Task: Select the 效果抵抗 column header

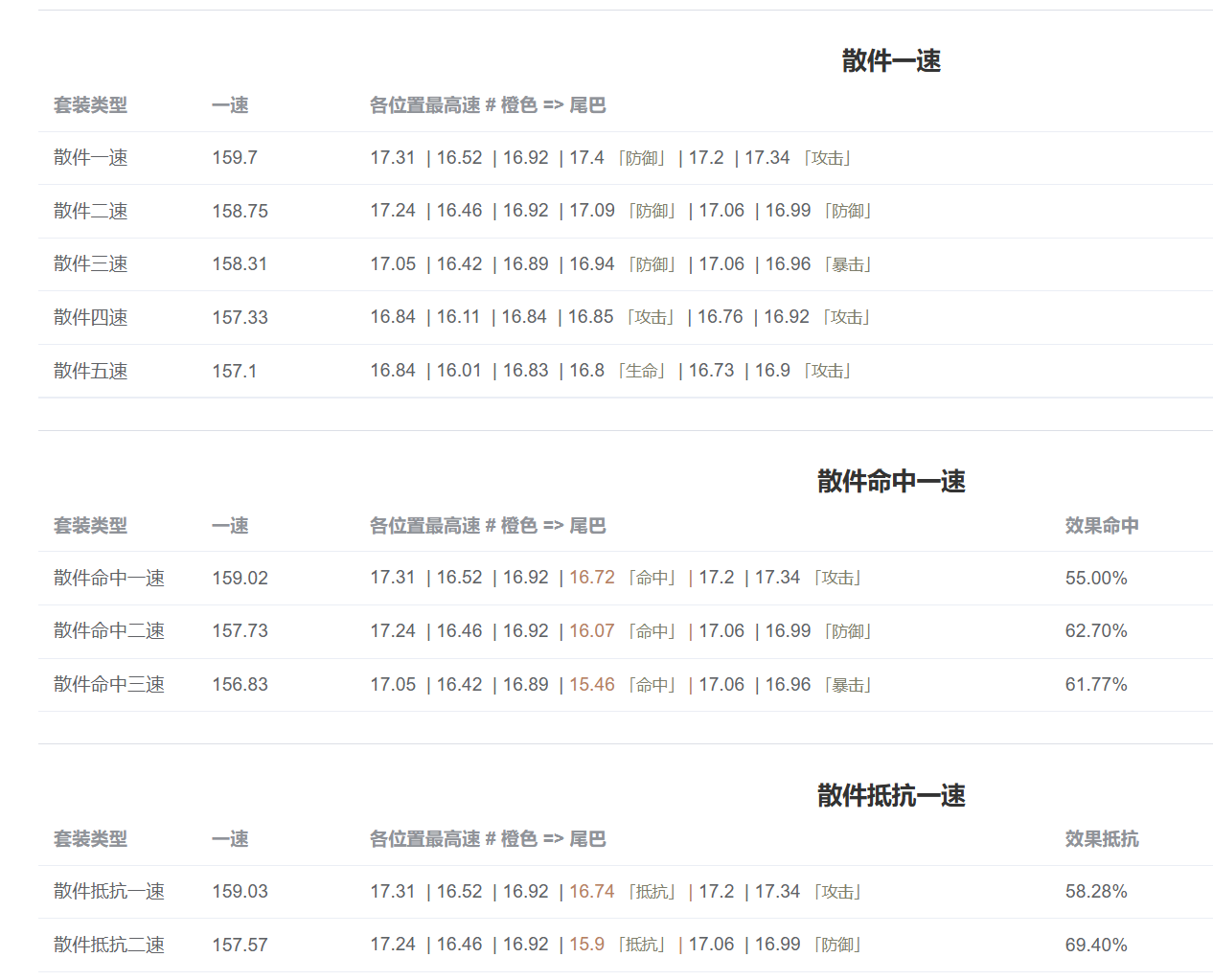Action: click(1101, 839)
